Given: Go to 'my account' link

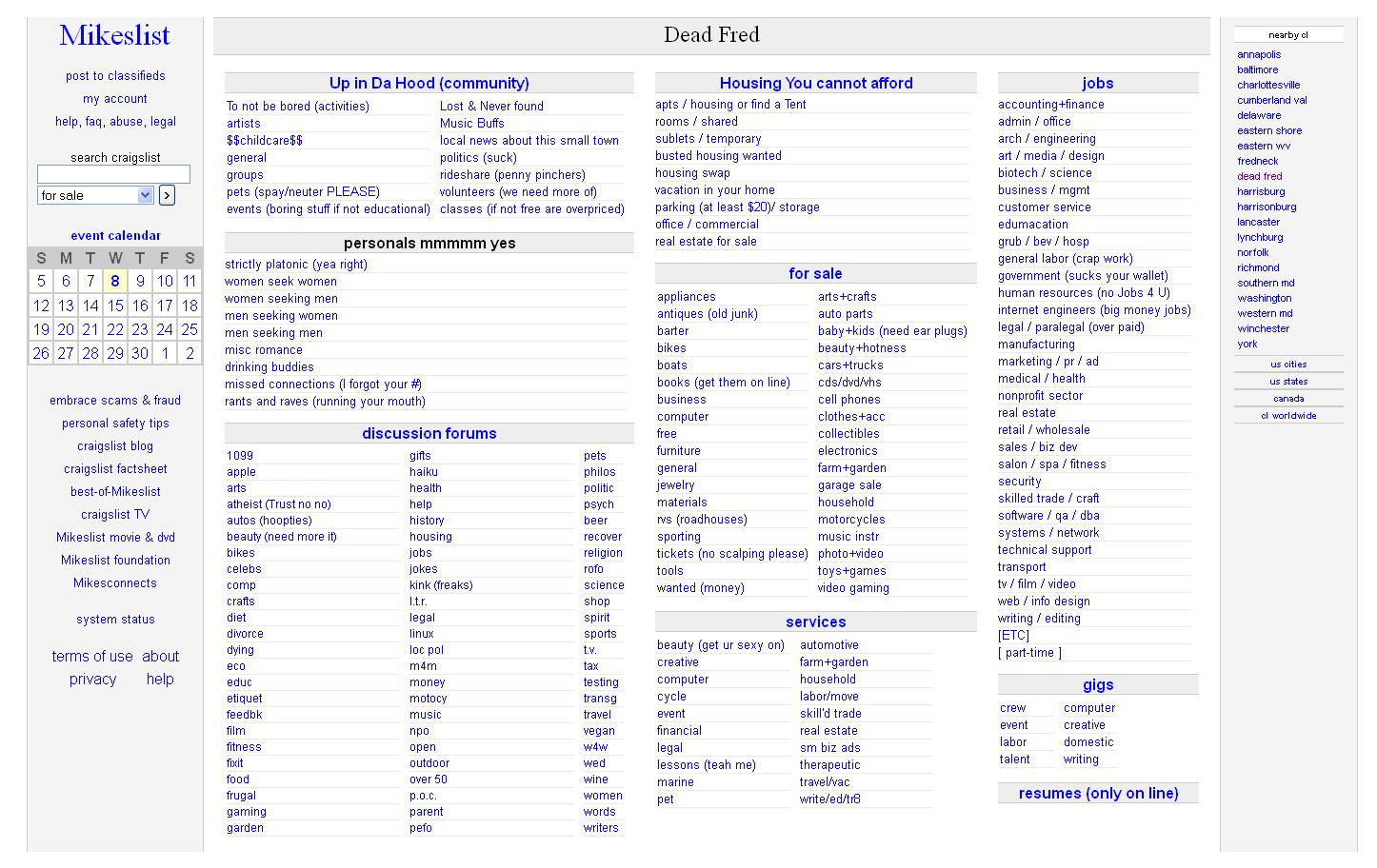Looking at the screenshot, I should pyautogui.click(x=115, y=99).
